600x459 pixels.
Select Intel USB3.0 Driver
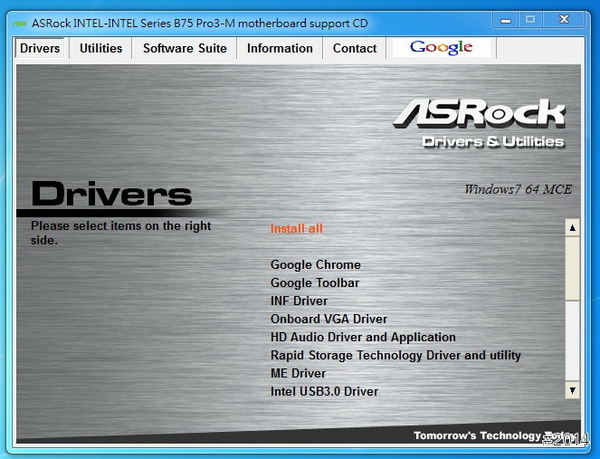coord(324,391)
